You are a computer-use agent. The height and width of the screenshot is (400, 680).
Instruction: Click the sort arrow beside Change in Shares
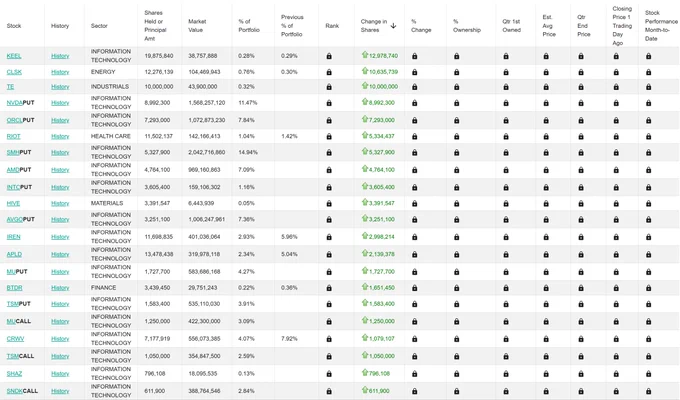click(x=393, y=26)
